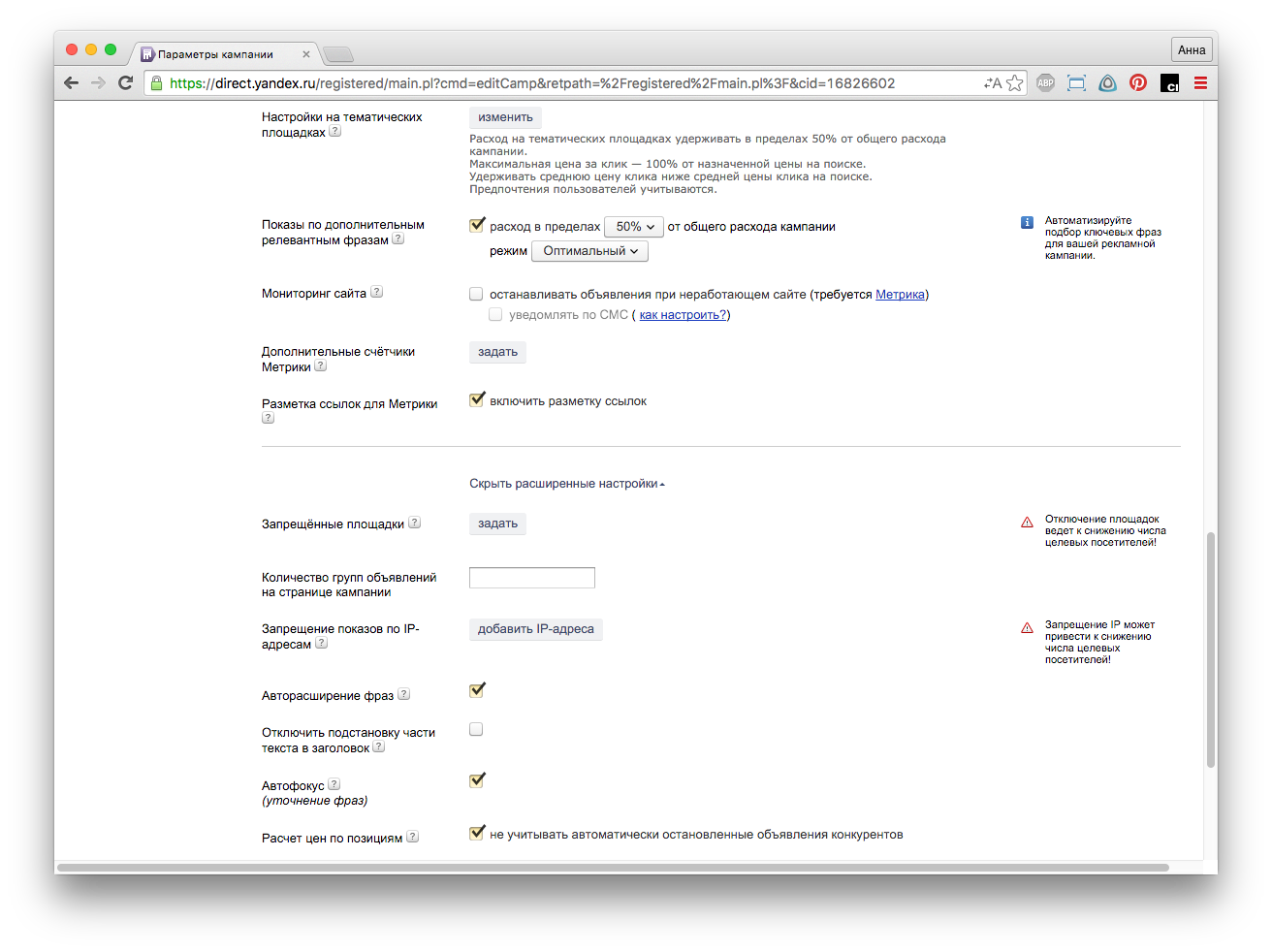Select the Параметры кампании browser tab

coord(223,54)
